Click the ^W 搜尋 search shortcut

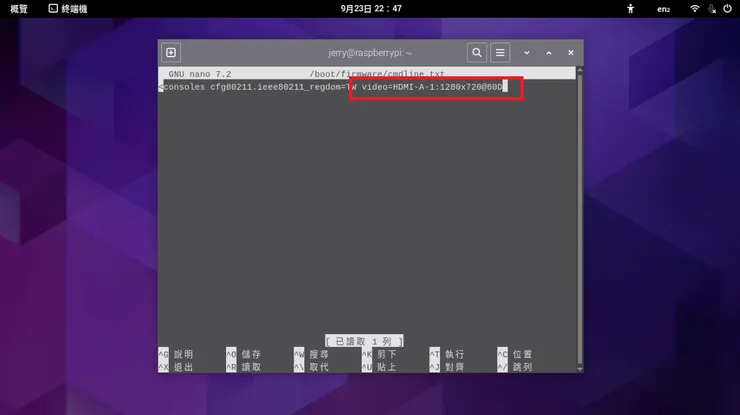[311, 354]
